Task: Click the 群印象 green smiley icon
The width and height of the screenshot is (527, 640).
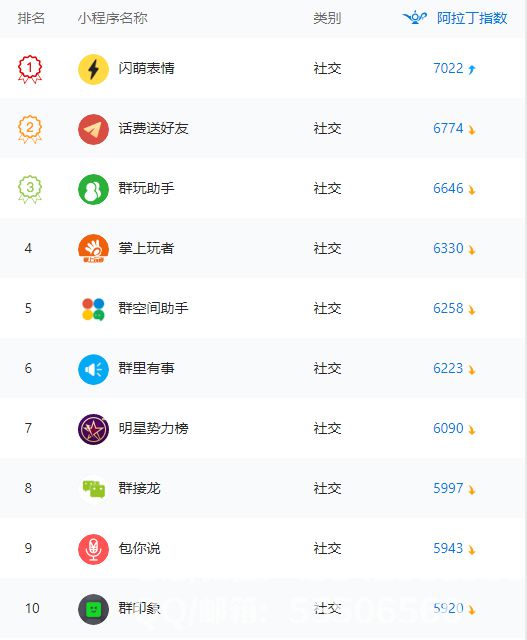Action: (93, 609)
